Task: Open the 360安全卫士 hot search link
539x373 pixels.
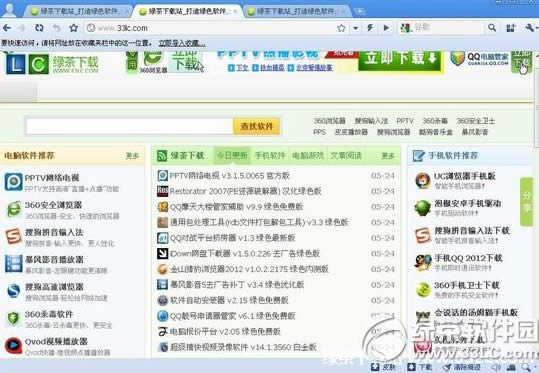Action: point(475,121)
